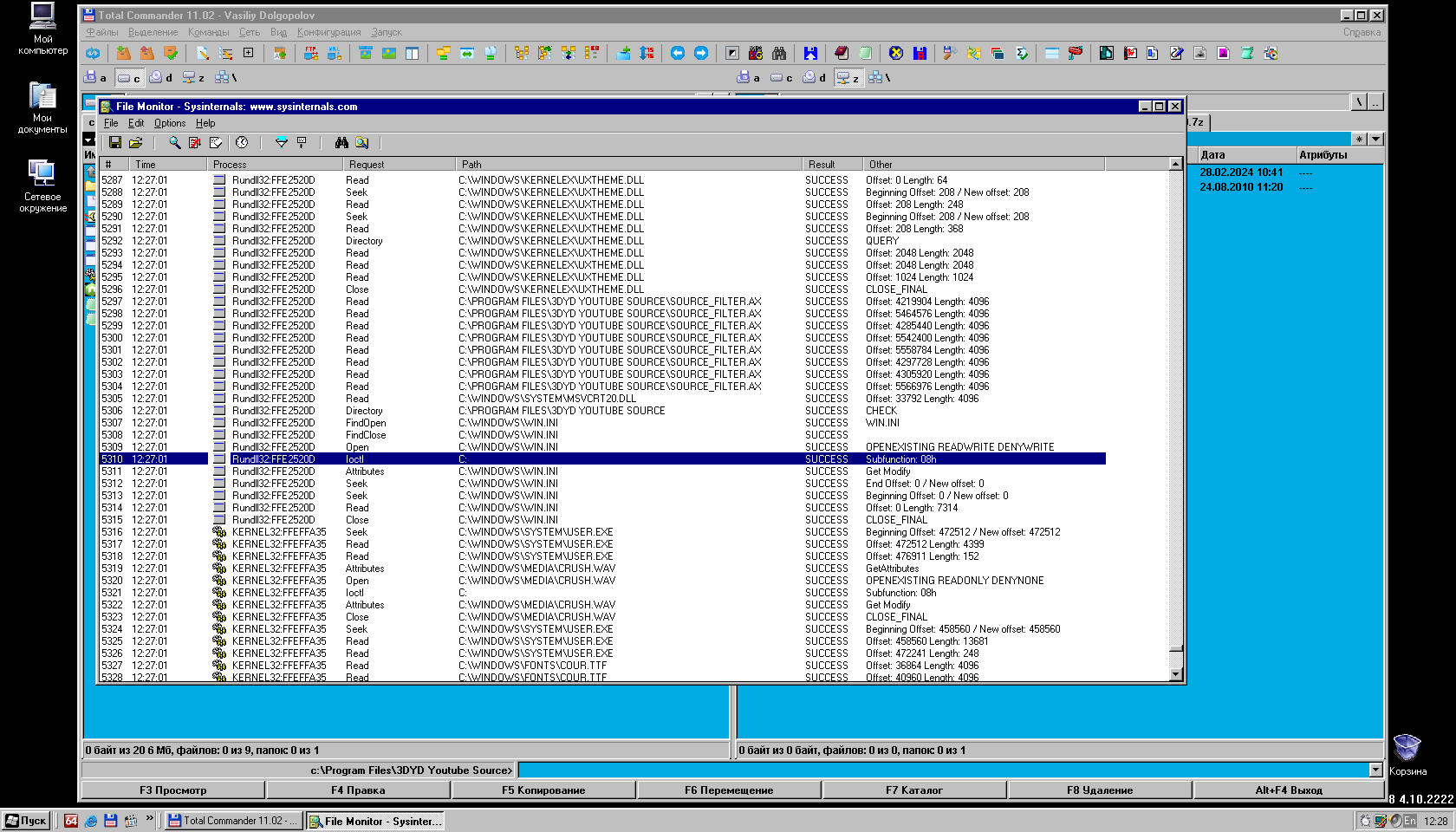Screen dimensions: 1456x832
Task: Click the Invert selection black-white square icon
Action: pos(732,53)
